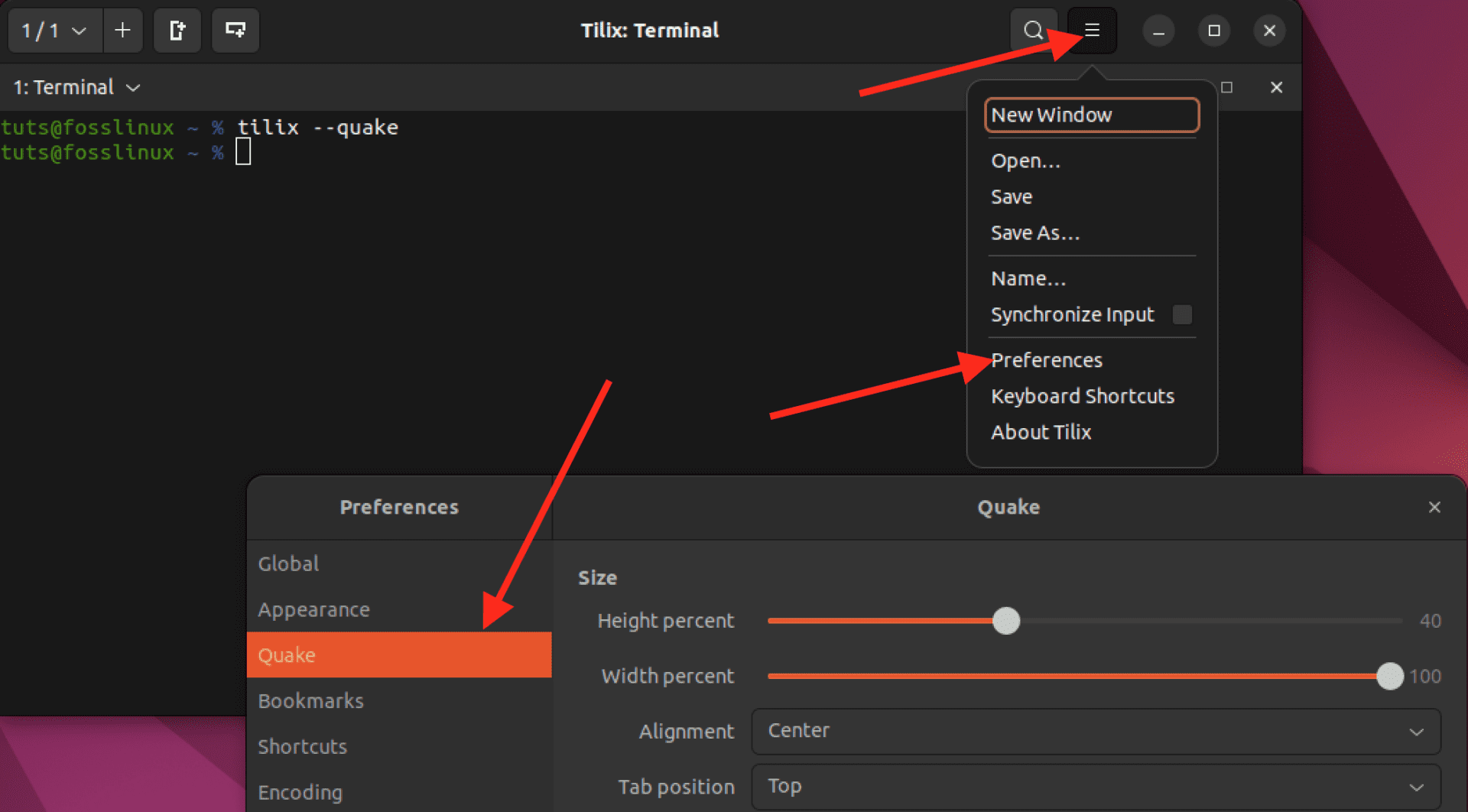Create a new session with the plus icon

(123, 31)
